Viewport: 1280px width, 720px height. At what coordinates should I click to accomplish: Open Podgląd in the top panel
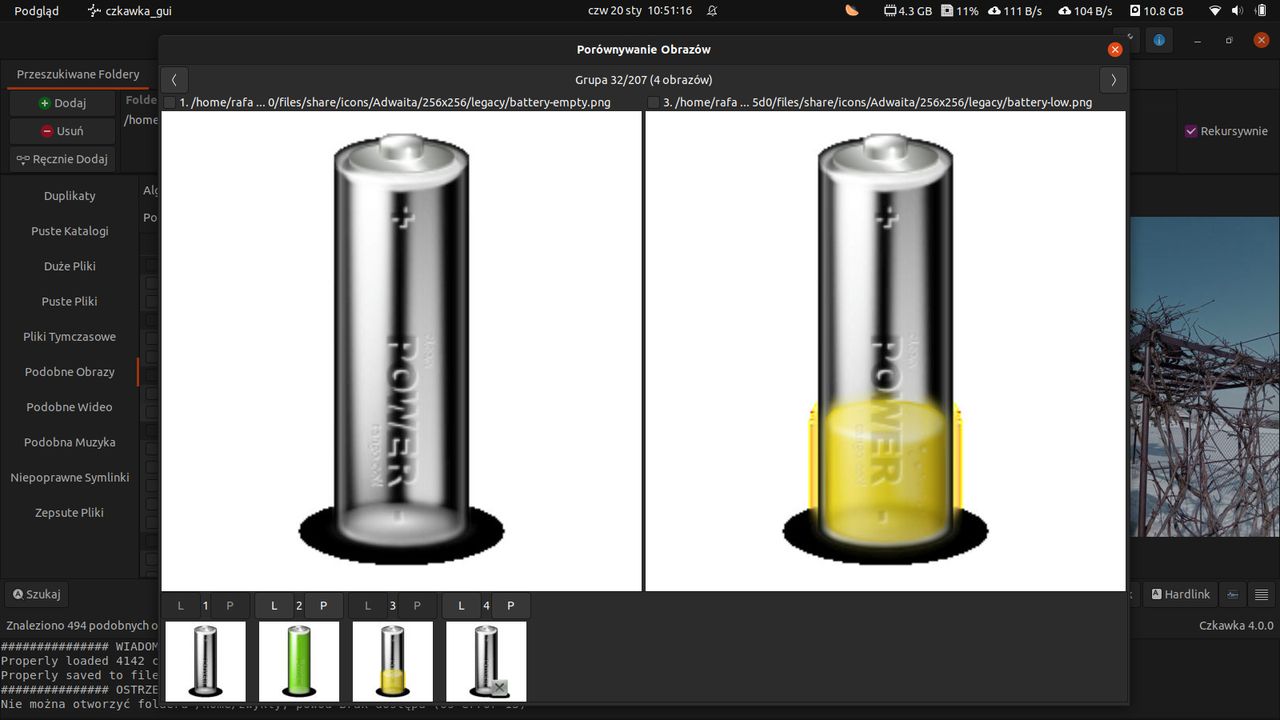pyautogui.click(x=37, y=11)
